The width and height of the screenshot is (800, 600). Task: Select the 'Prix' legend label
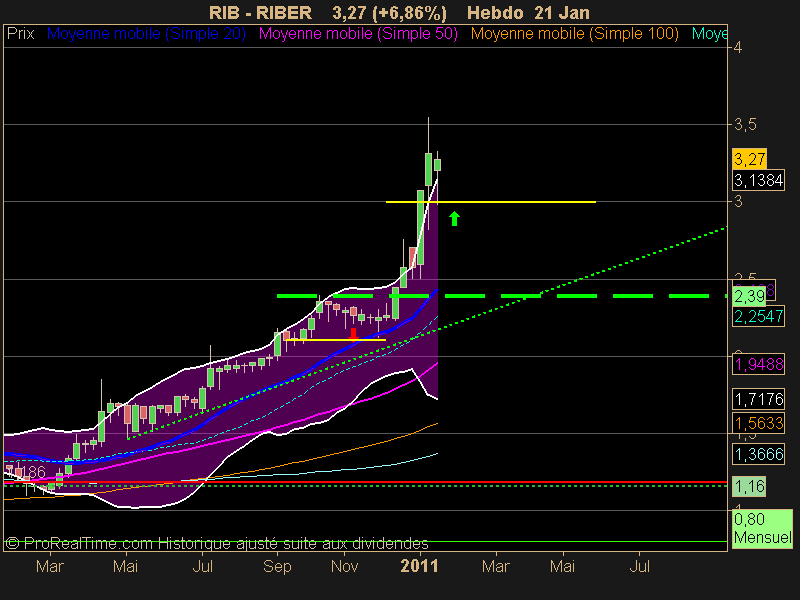coord(20,34)
